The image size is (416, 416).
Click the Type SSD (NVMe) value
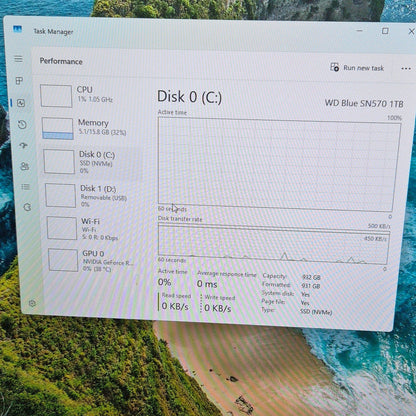click(x=316, y=312)
